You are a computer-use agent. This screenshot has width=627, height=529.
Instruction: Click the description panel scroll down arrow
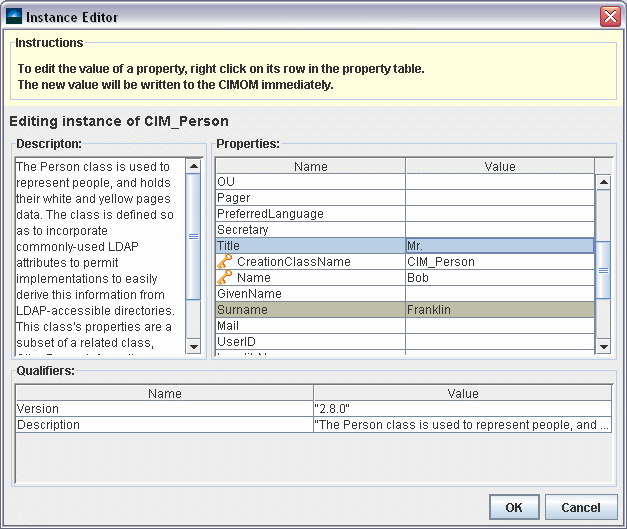[x=194, y=347]
